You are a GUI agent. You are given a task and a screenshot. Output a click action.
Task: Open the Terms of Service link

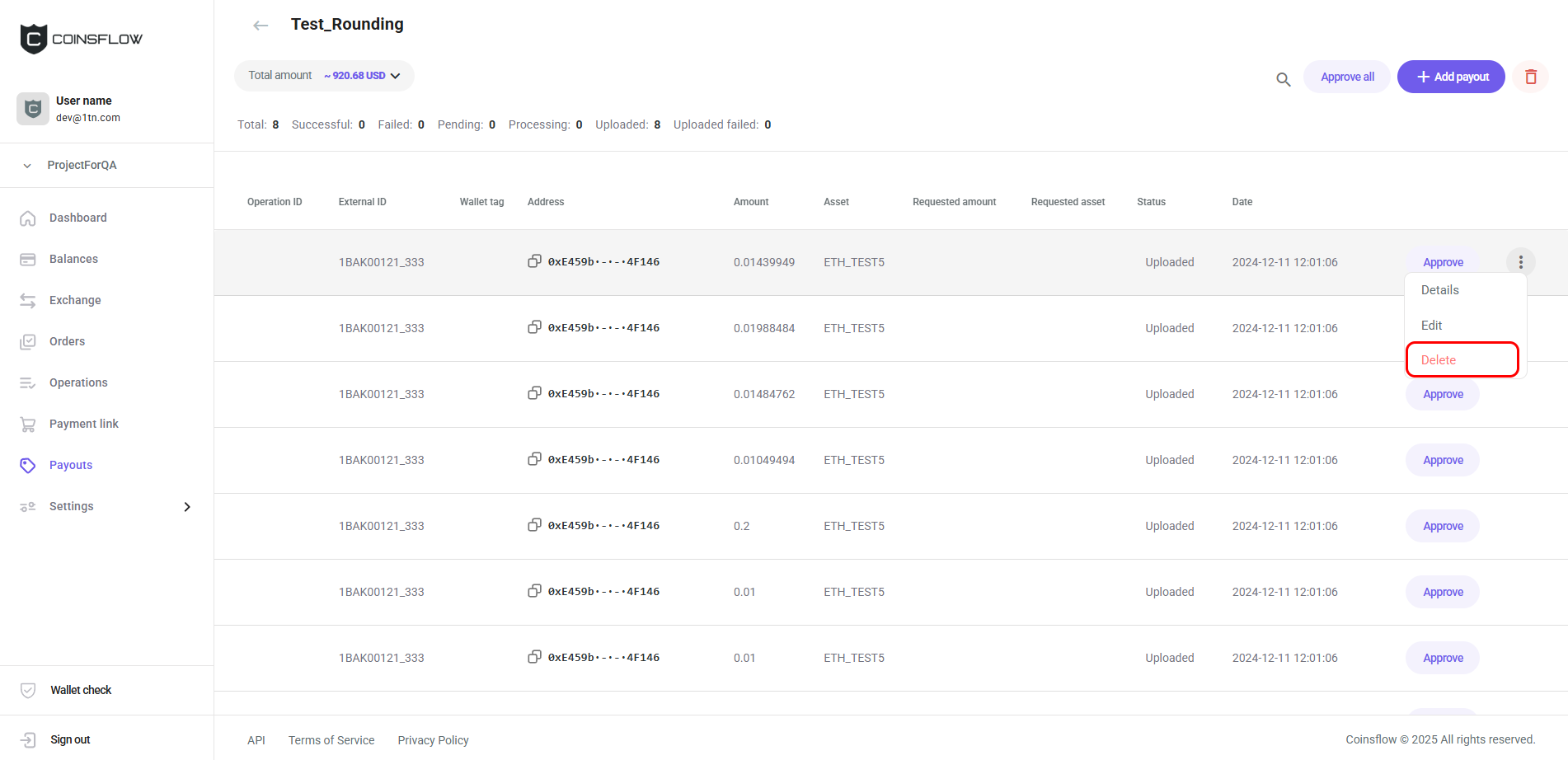(x=331, y=740)
